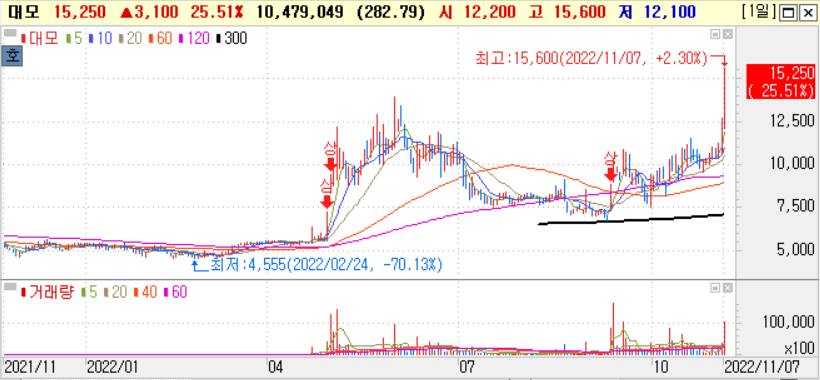
Task: Close the 거래량 volume pane
Action: coord(727,288)
